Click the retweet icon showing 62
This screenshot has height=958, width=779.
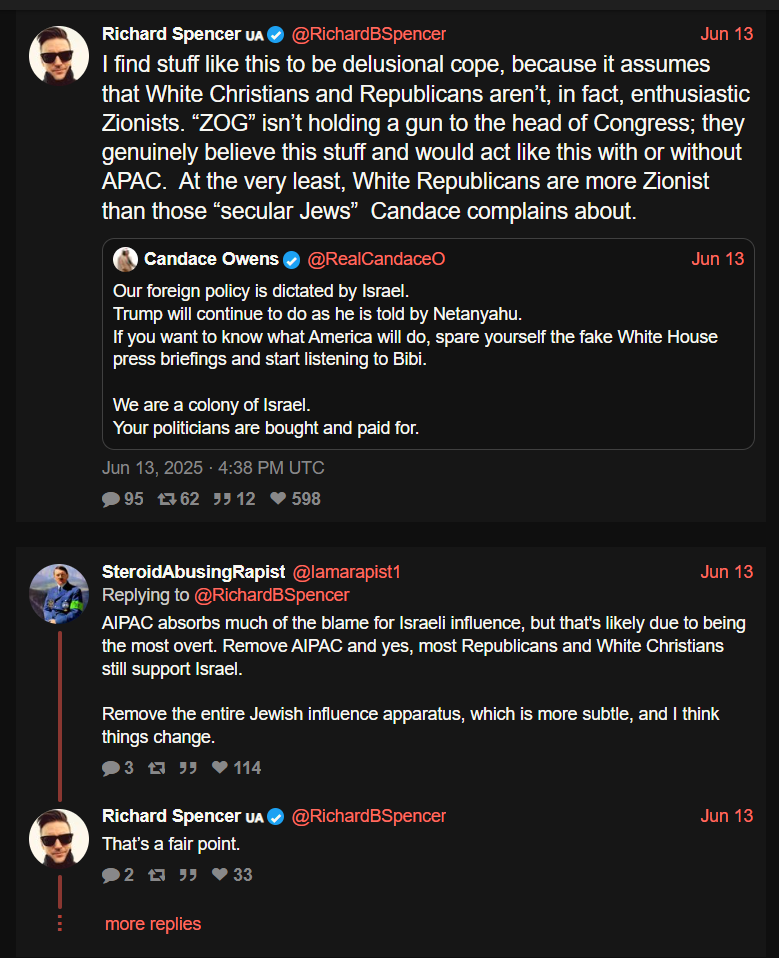point(166,499)
